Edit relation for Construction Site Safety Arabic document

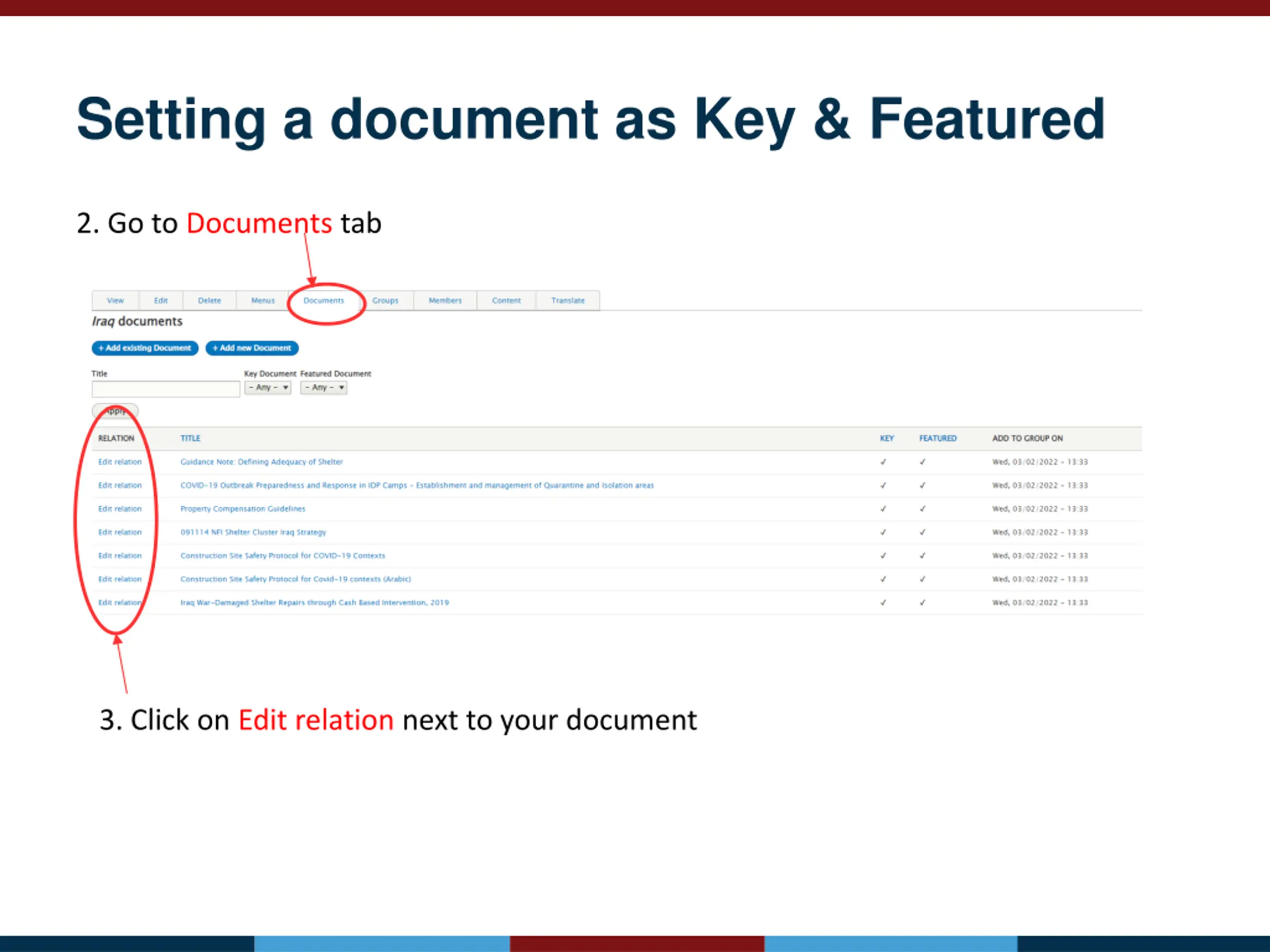120,579
